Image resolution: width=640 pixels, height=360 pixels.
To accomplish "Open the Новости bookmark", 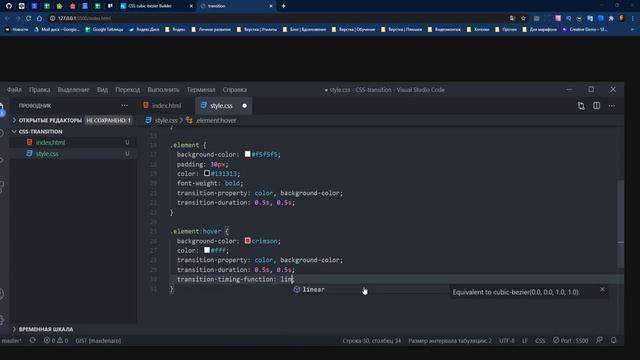I will 17,29.
